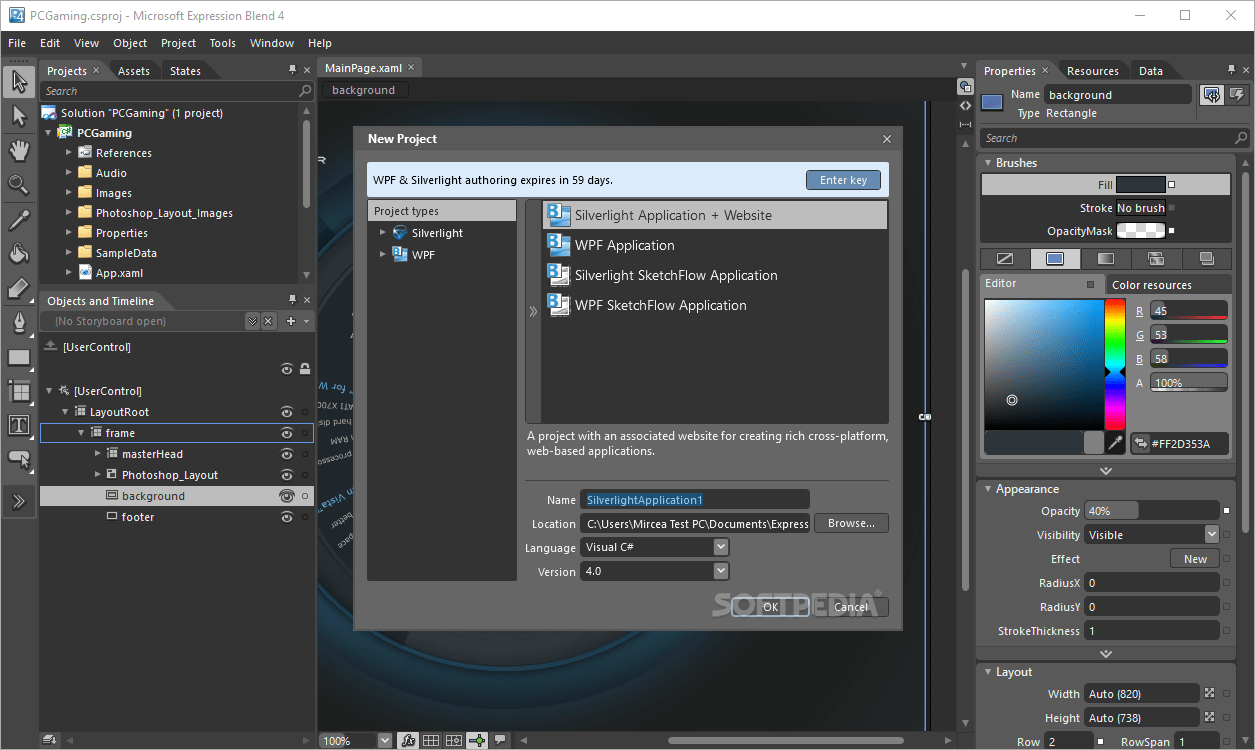This screenshot has height=750, width=1255.
Task: Open the Color resources tab
Action: [1152, 285]
